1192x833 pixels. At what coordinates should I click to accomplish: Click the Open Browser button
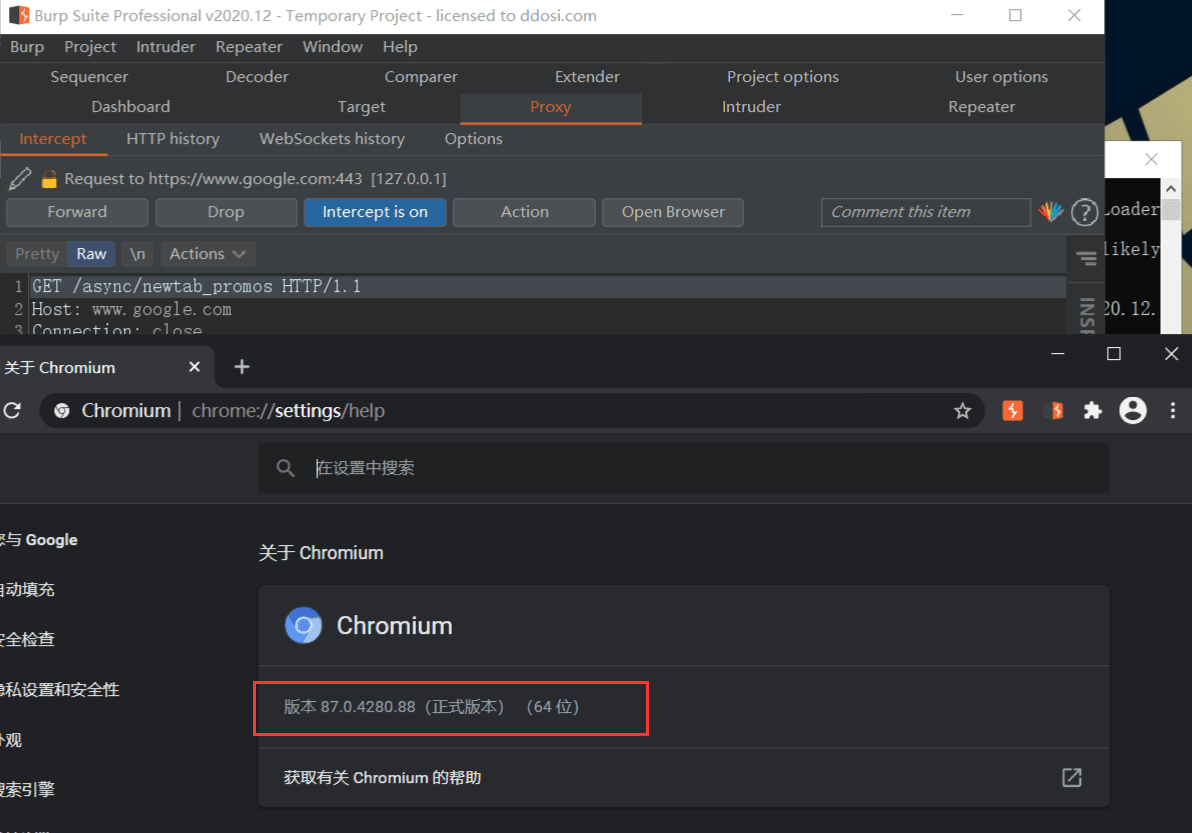coord(673,212)
